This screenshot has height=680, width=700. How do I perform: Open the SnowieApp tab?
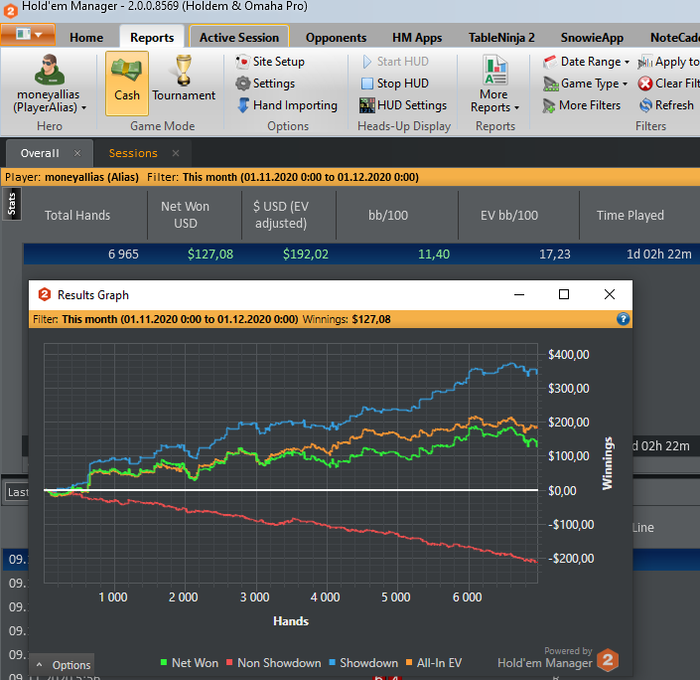click(592, 38)
